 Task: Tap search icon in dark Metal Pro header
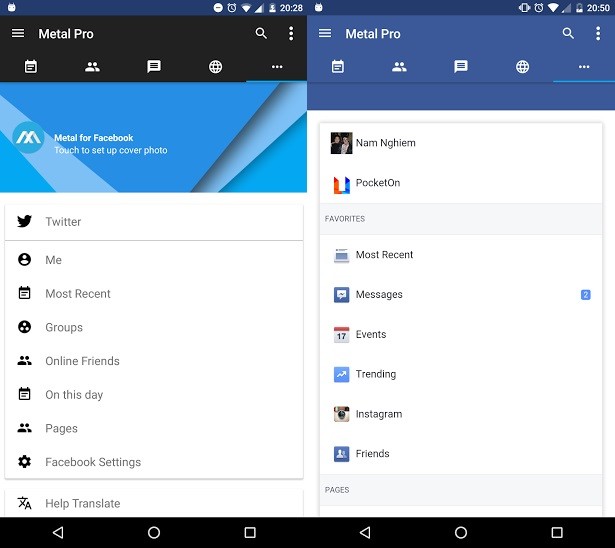click(x=261, y=33)
